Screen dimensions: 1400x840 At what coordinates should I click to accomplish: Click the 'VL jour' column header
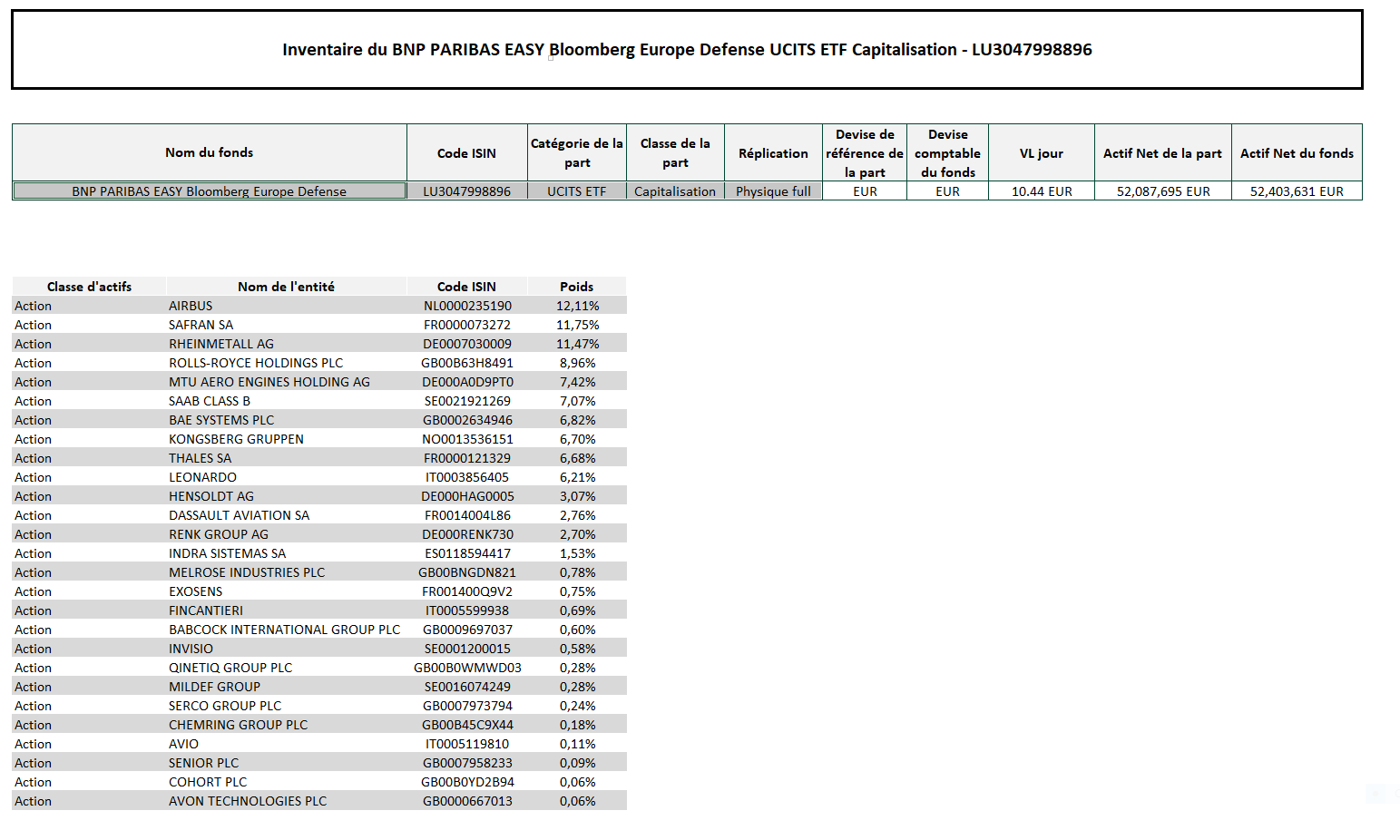coord(1041,153)
